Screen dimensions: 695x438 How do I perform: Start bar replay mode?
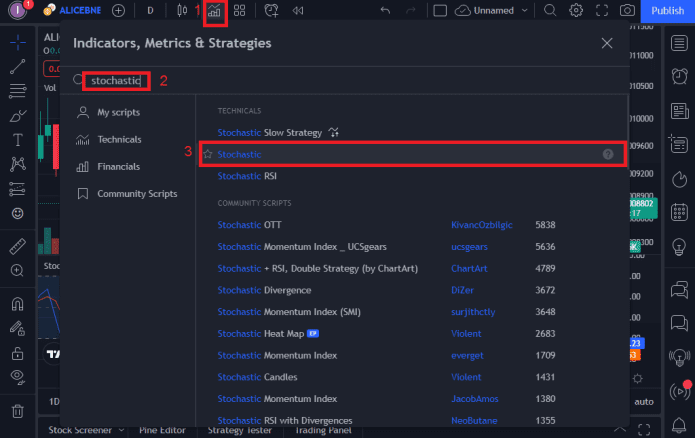tap(298, 11)
